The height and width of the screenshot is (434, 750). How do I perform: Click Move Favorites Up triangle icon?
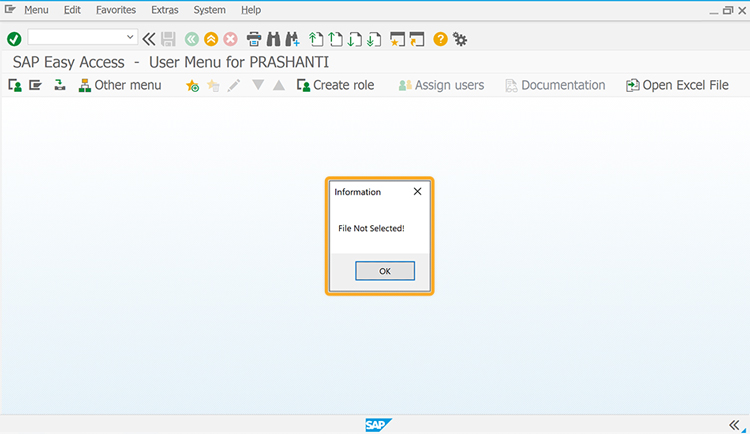279,85
